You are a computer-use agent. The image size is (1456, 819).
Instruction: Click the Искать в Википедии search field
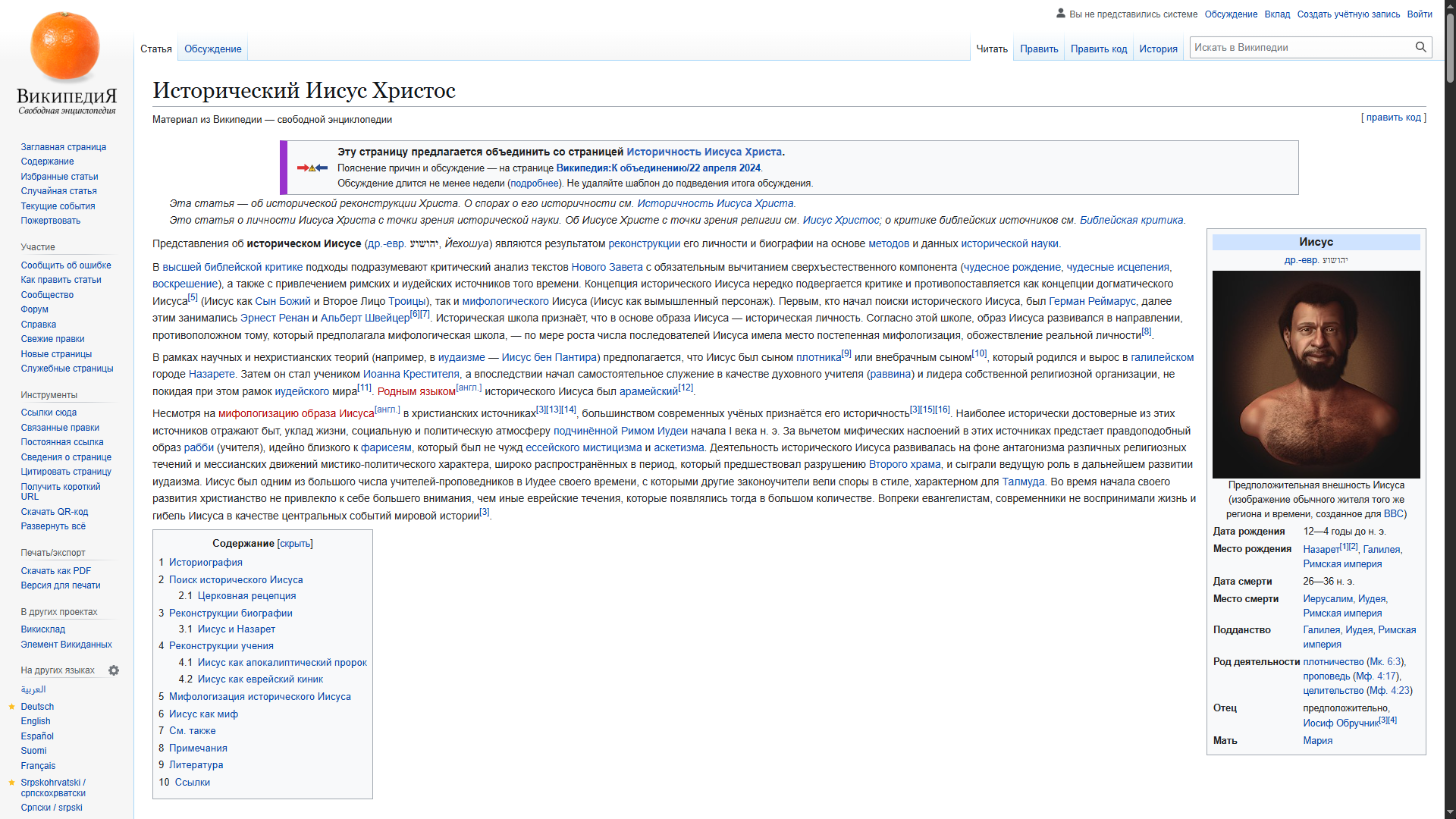pyautogui.click(x=1300, y=48)
